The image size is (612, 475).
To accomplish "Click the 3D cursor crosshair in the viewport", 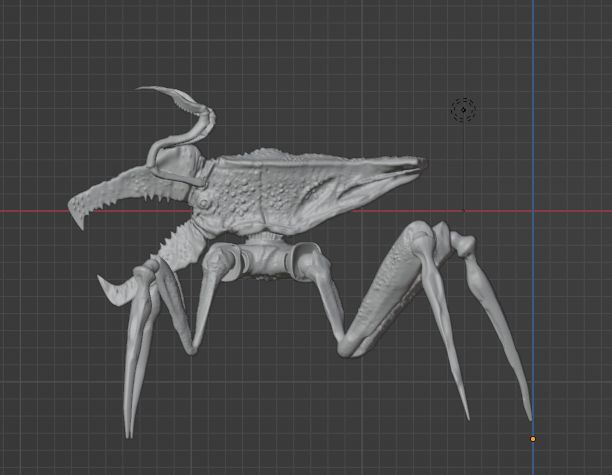I will [x=463, y=110].
